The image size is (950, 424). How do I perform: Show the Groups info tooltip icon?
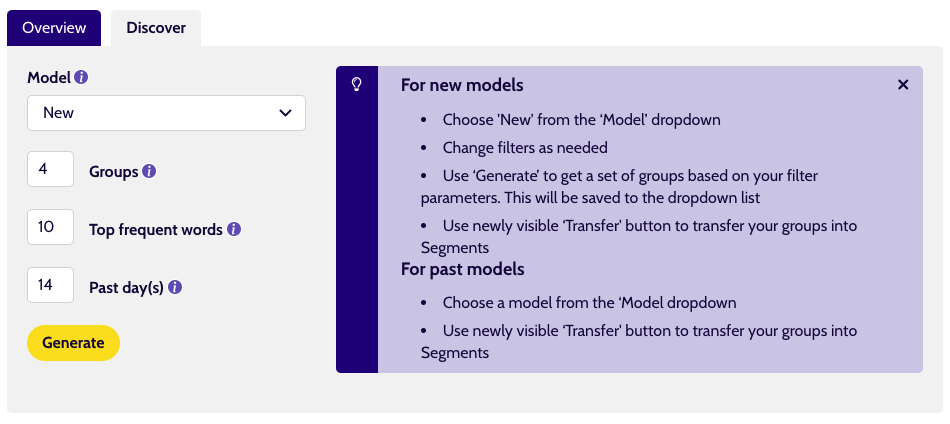coord(149,171)
